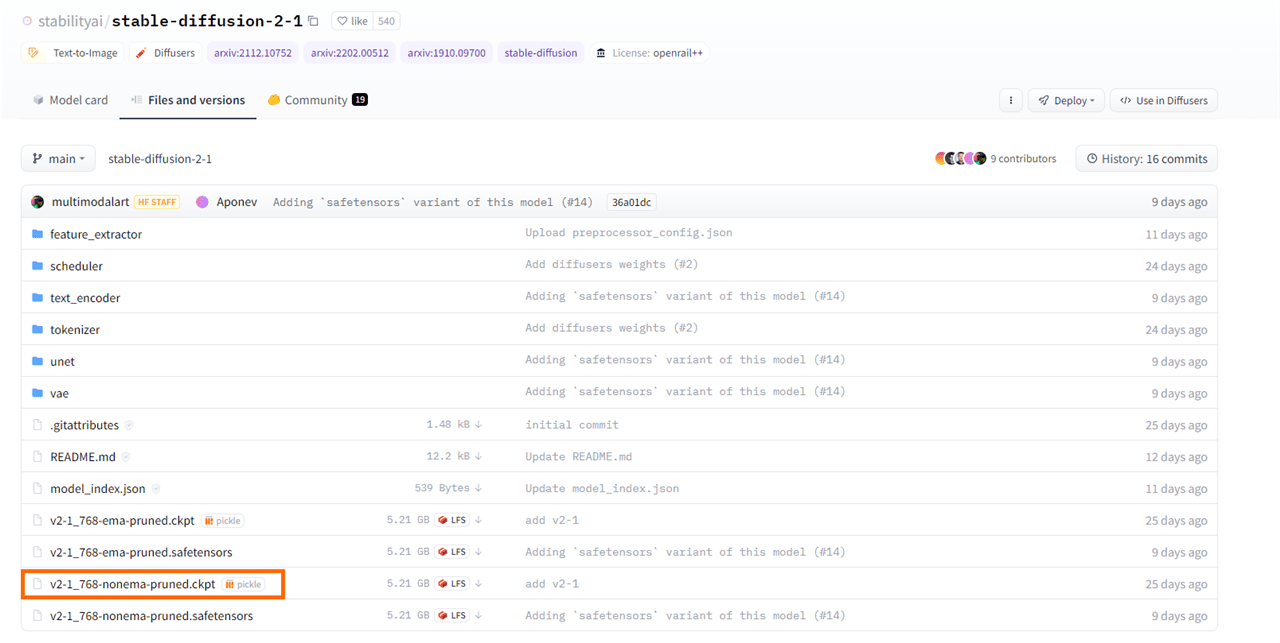Screen dimensions: 1280x643
Task: Click 'Add diffusers weights (#2)' in scheduler row
Action: click(612, 265)
